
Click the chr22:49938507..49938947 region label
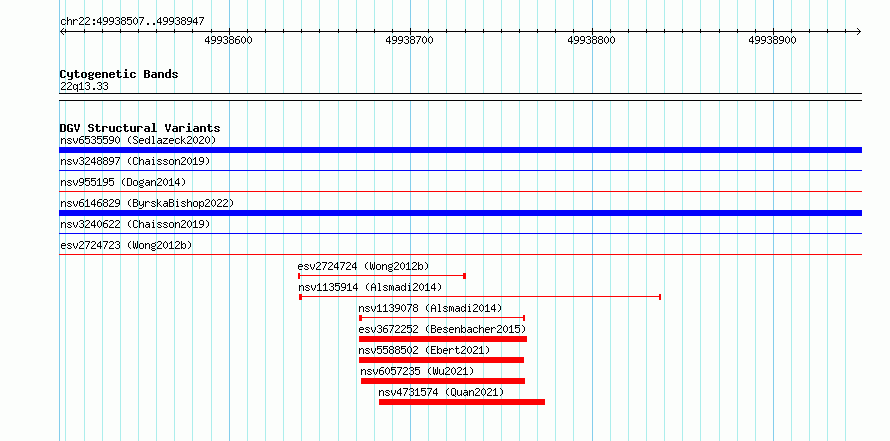(132, 22)
